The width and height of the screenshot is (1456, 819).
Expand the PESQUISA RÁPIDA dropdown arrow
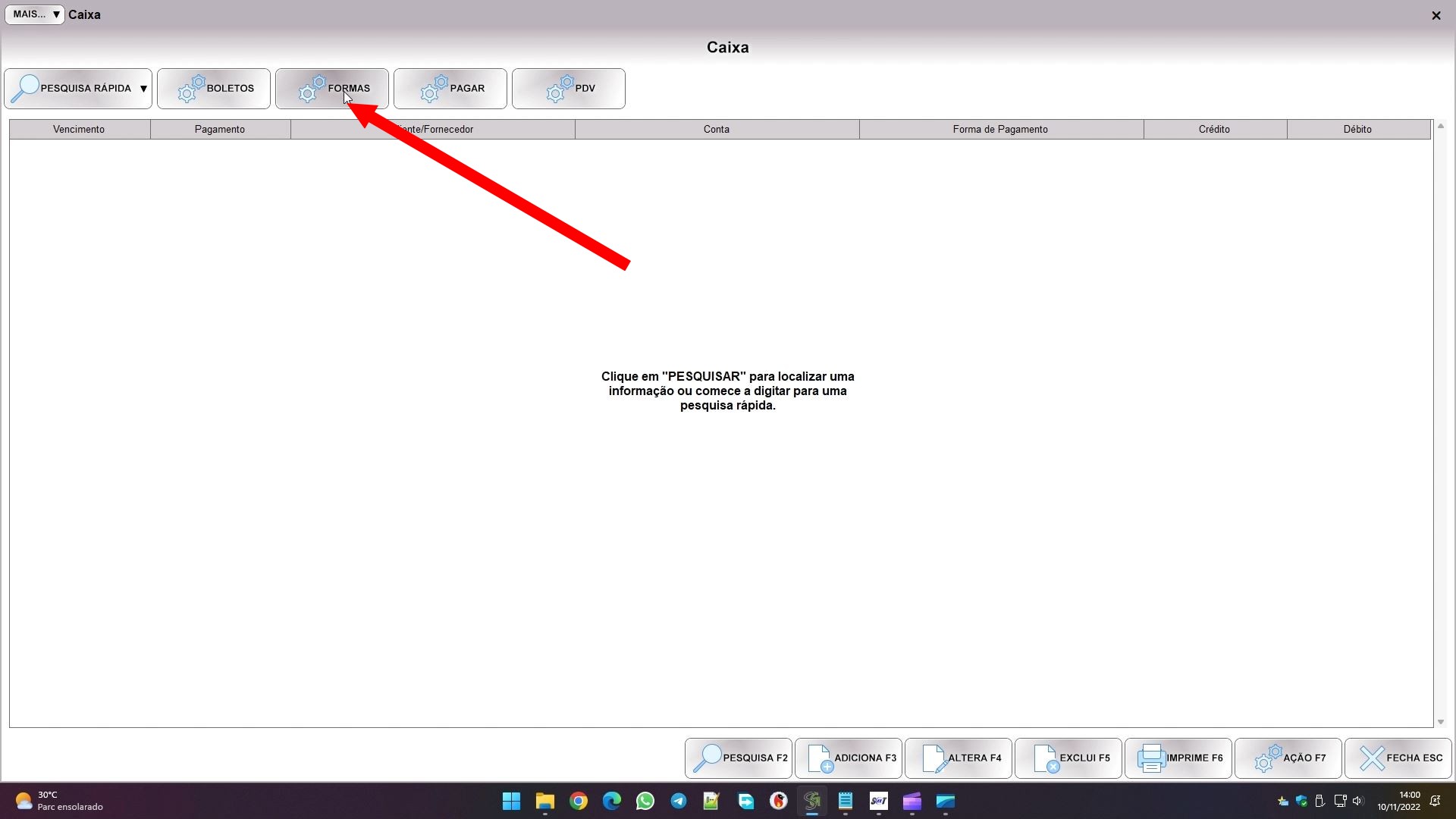143,89
